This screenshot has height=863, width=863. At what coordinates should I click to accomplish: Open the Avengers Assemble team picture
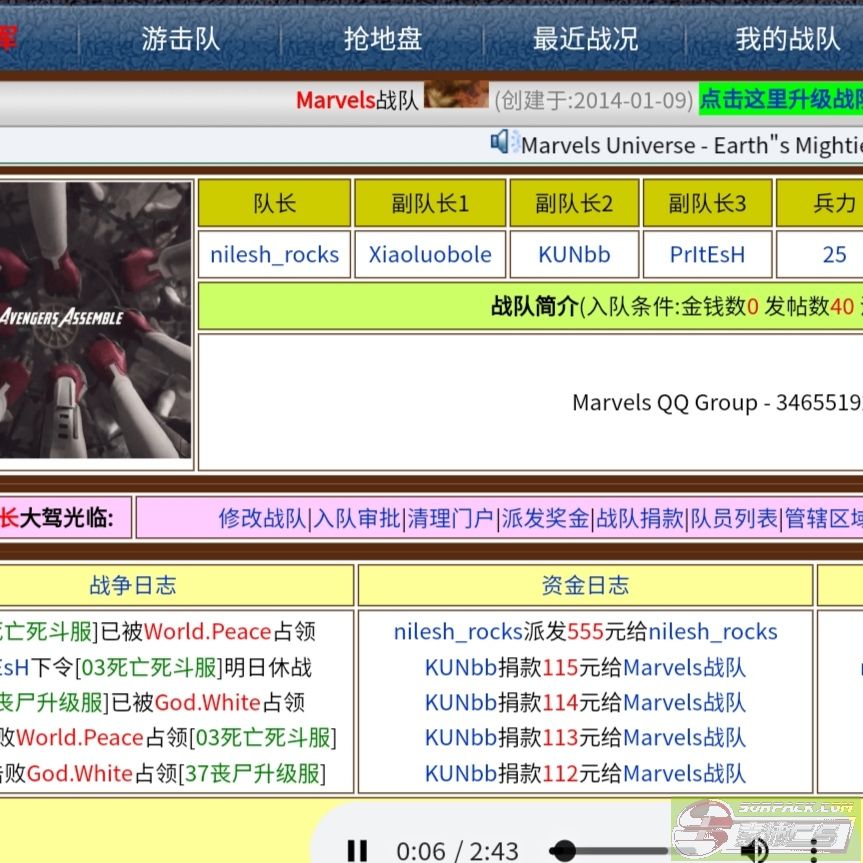point(95,320)
